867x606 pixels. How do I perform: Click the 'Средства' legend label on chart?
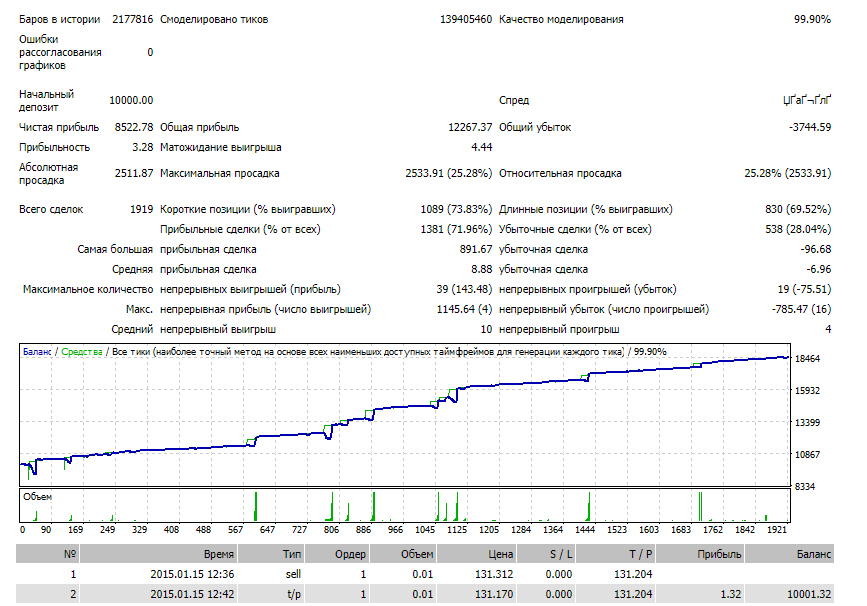click(x=82, y=352)
